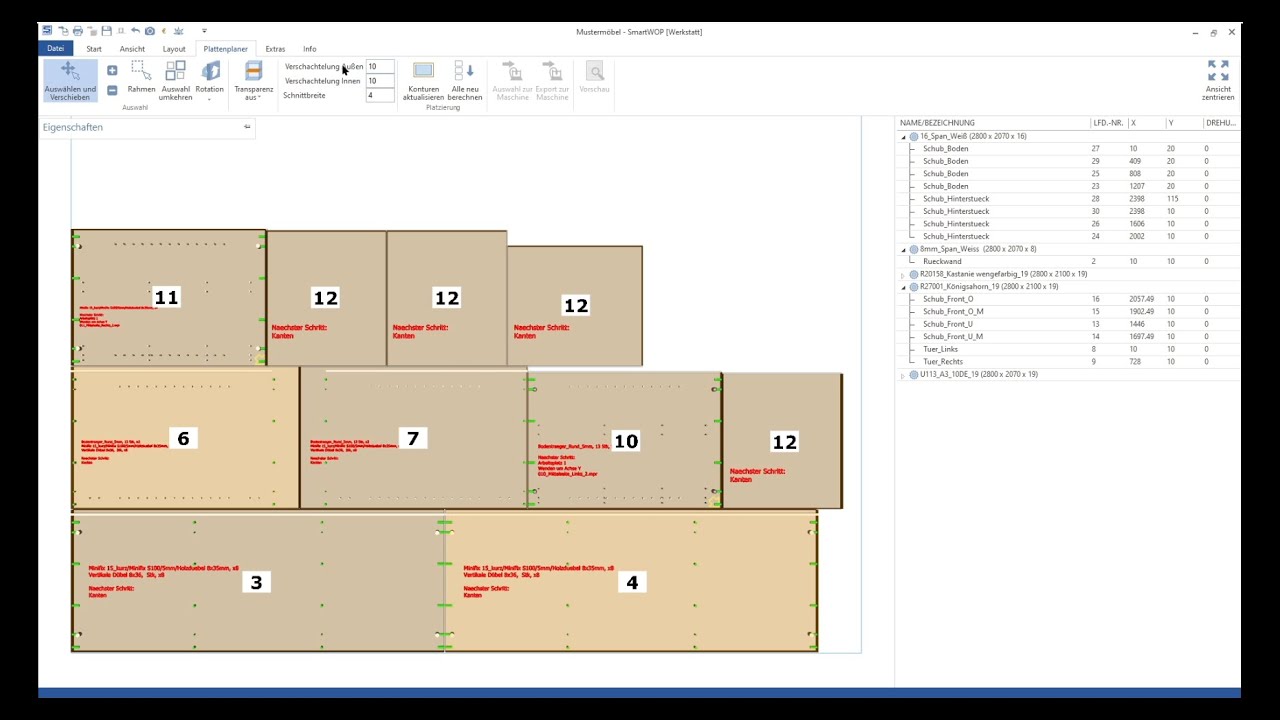Select the Schub_Front_U_M row

tap(1068, 337)
